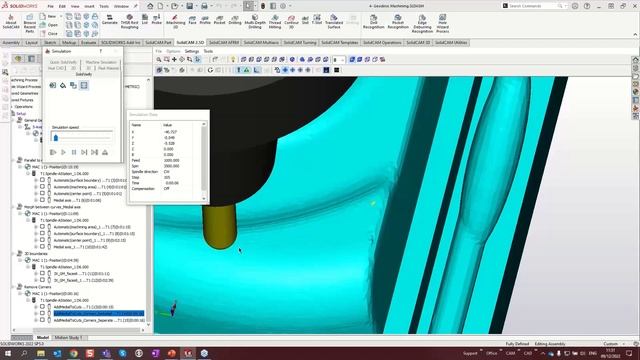640x360 pixels.
Task: Switch to the SolidCAM Turning tab
Action: click(300, 42)
